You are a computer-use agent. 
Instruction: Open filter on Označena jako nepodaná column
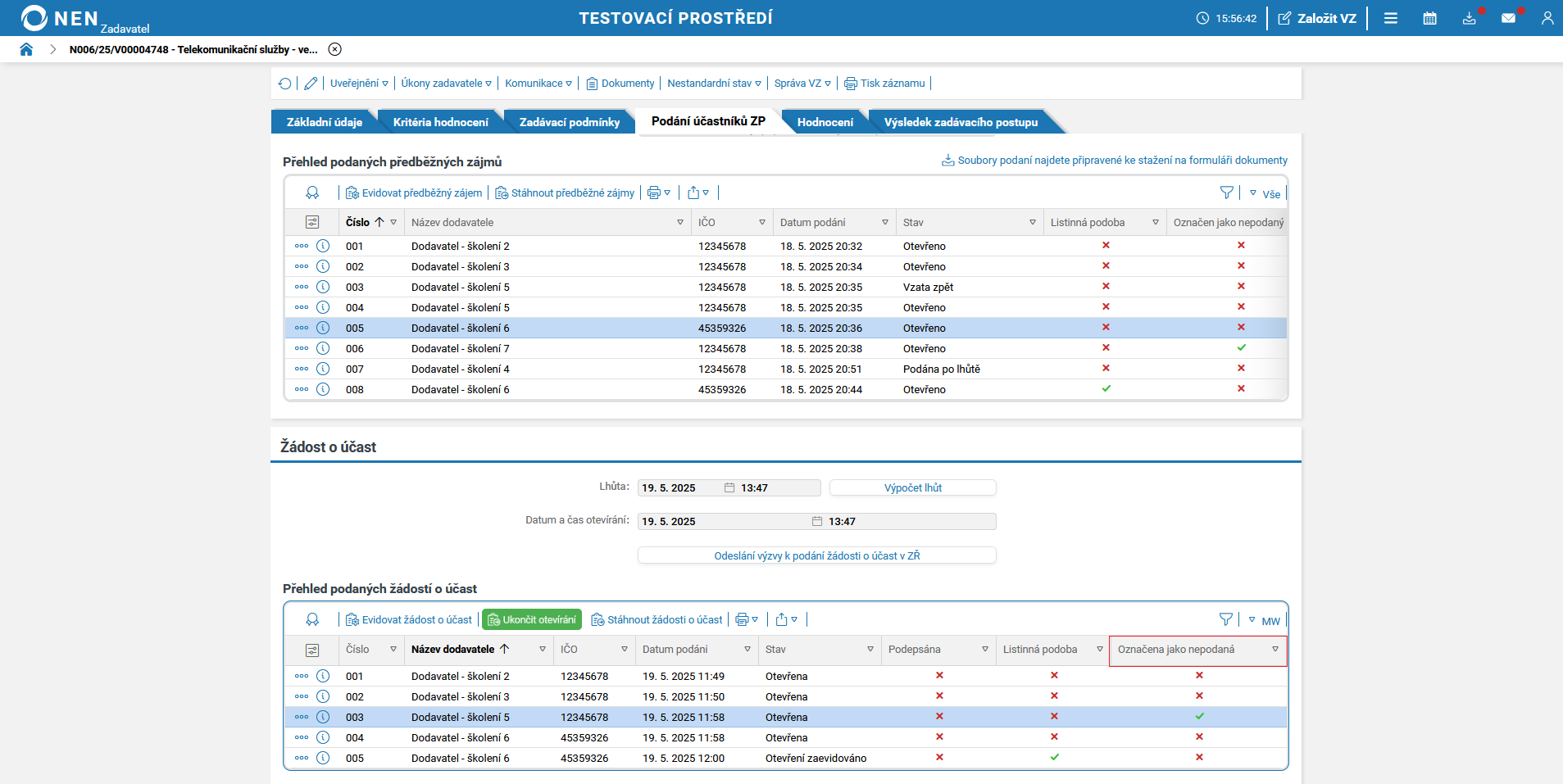pos(1274,650)
